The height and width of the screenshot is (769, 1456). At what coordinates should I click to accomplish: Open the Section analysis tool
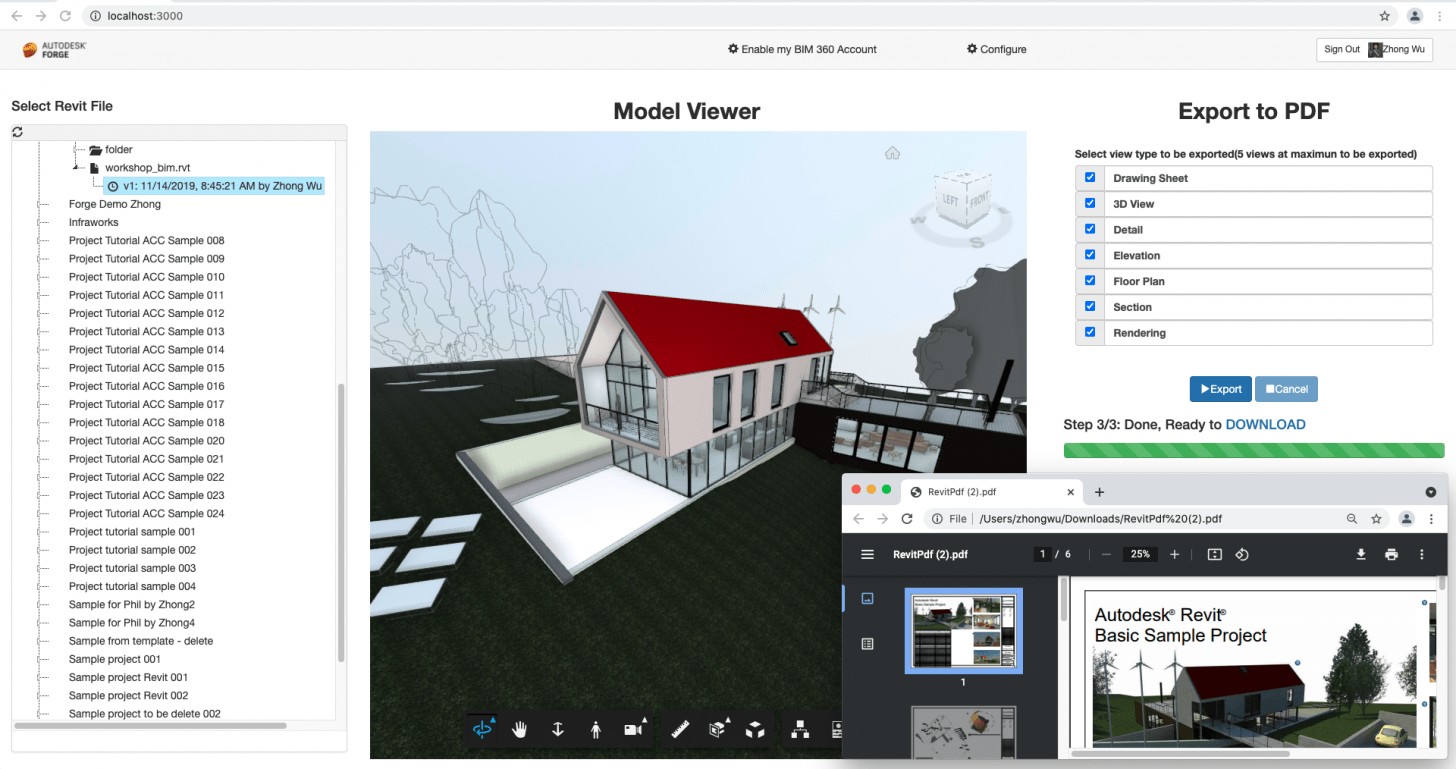coord(717,729)
